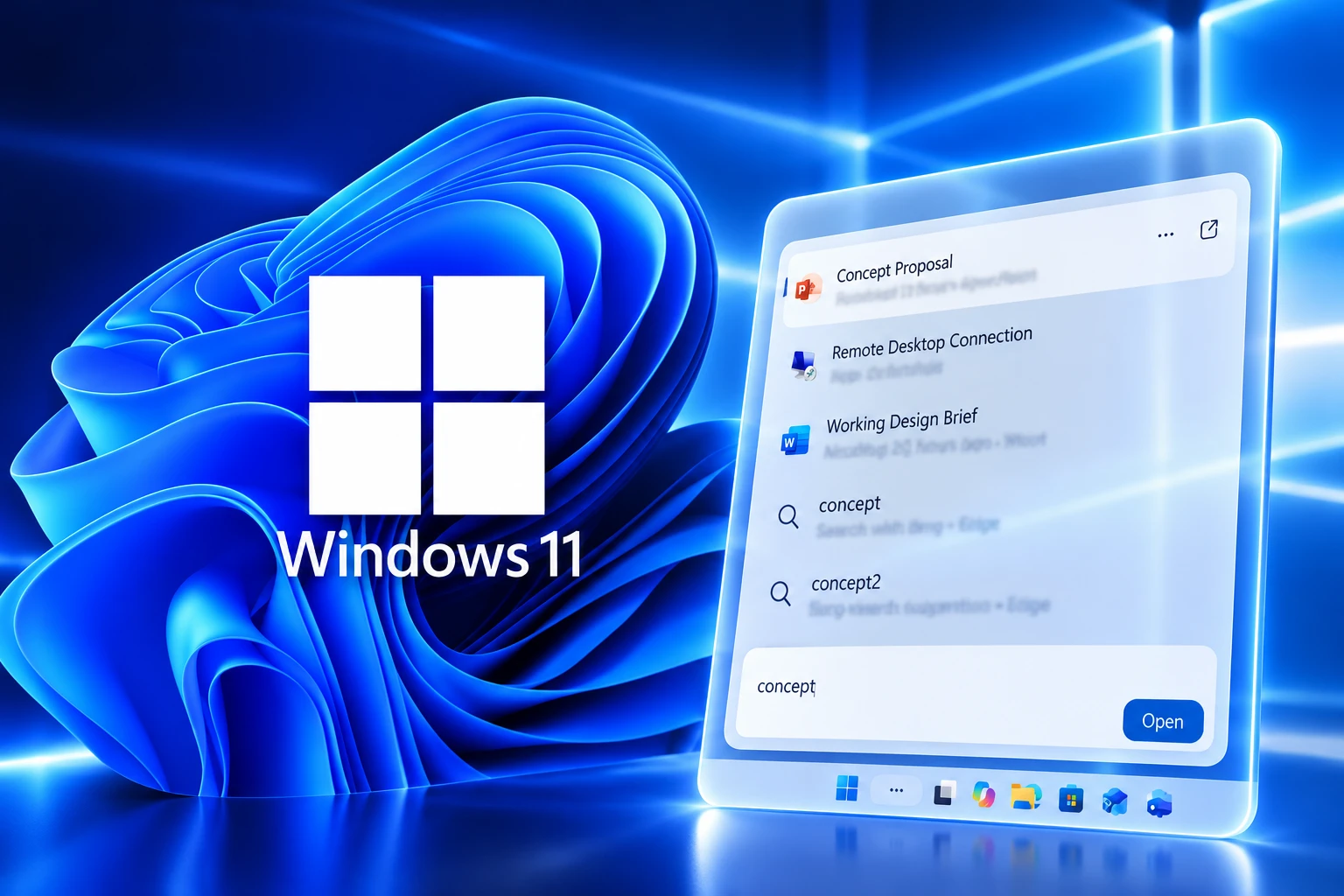Image resolution: width=1344 pixels, height=896 pixels.
Task: Click the open-in-new-window icon
Action: pos(1208,230)
